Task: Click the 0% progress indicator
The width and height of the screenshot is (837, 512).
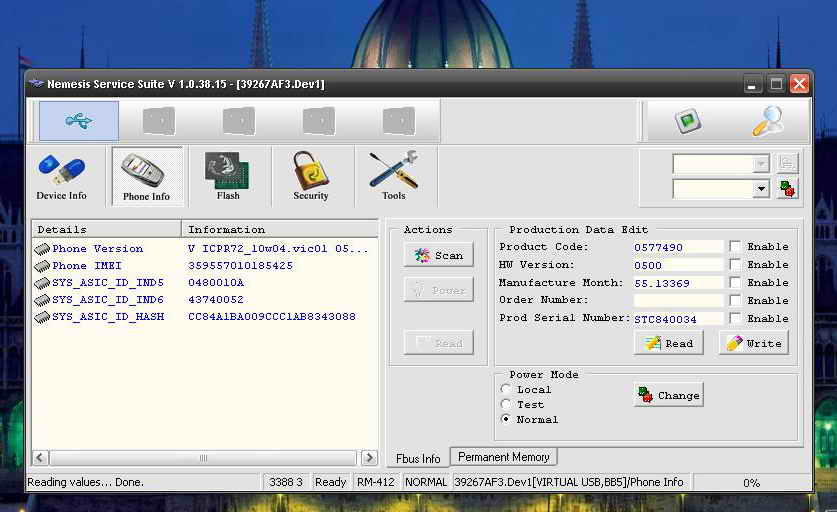Action: click(x=751, y=483)
